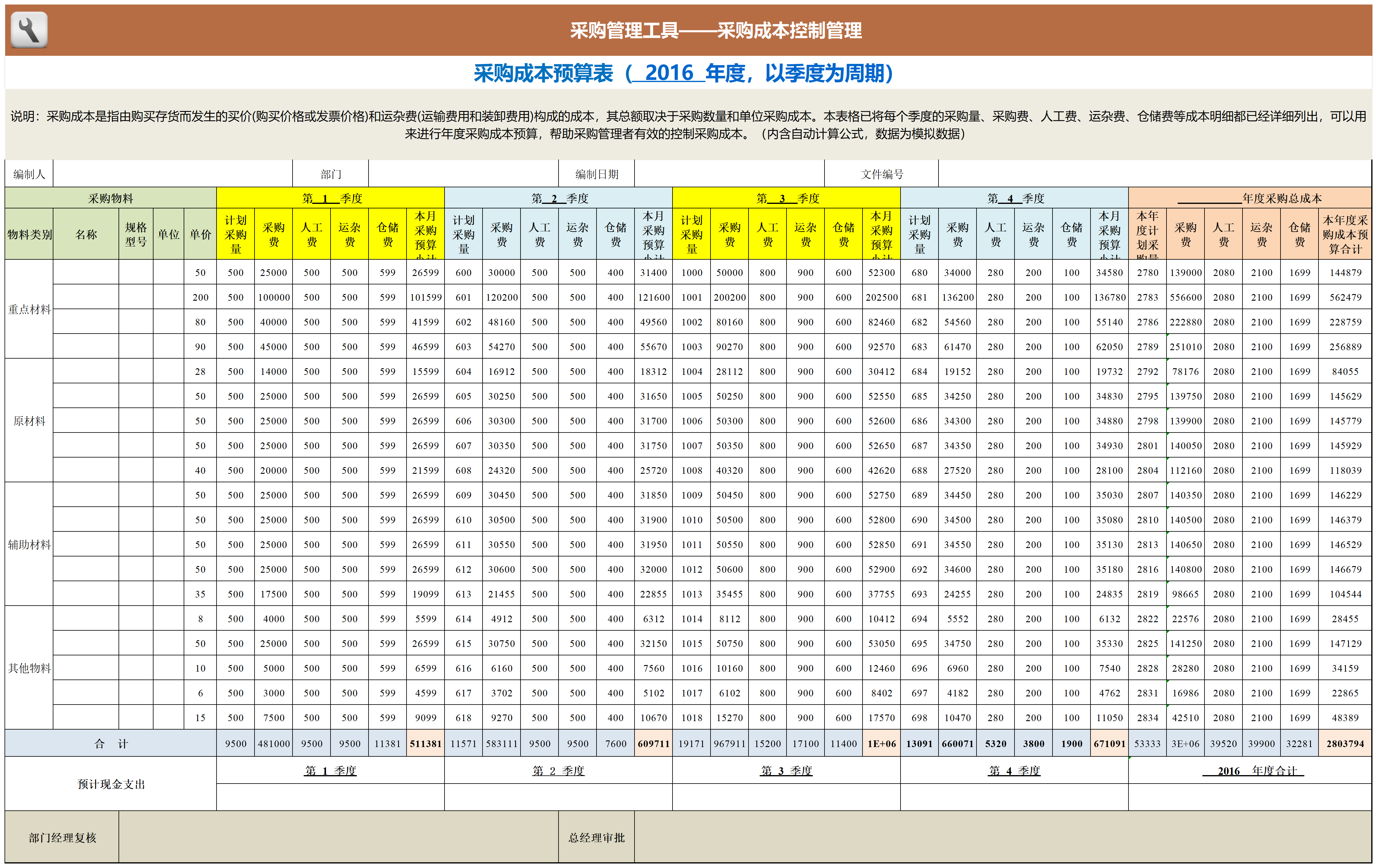This screenshot has width=1377, height=868.
Task: Click the 名称 column header
Action: point(86,234)
